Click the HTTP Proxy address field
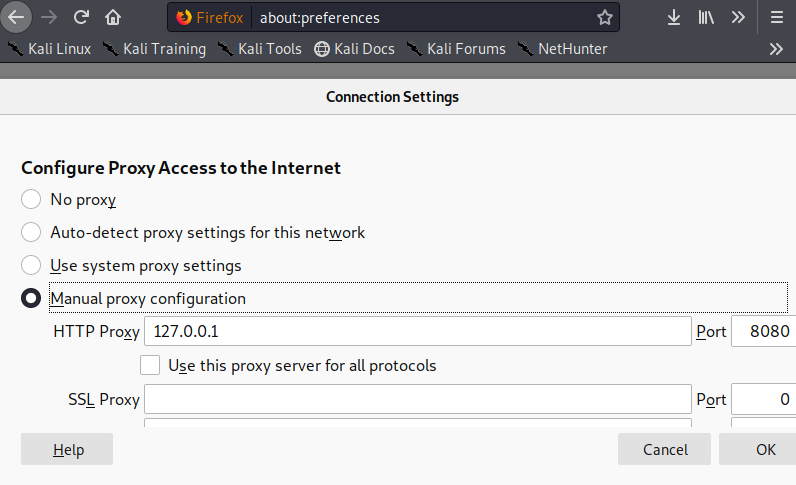The height and width of the screenshot is (485, 796). (418, 331)
